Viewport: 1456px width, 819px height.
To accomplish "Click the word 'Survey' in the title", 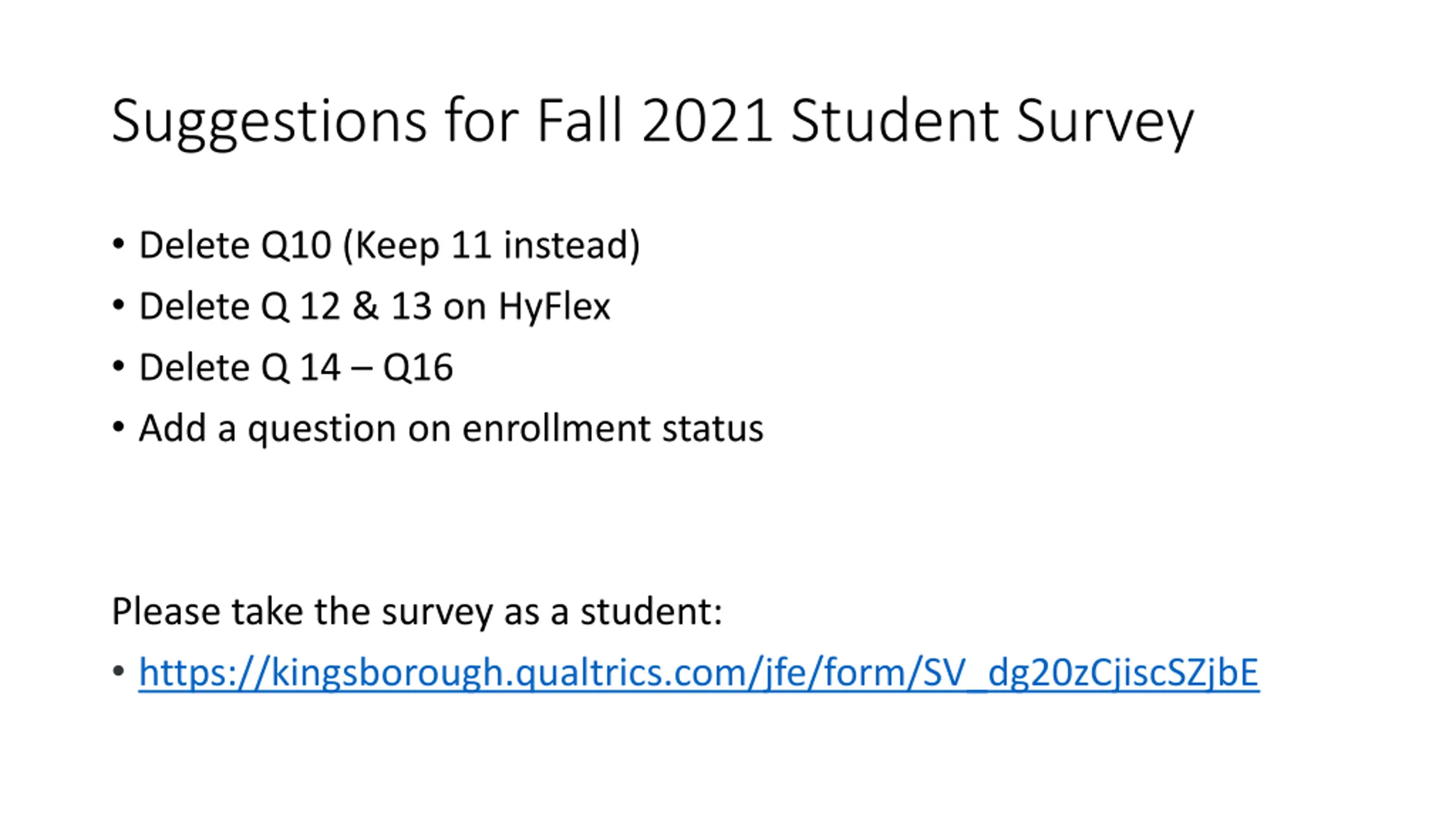I will click(1105, 122).
